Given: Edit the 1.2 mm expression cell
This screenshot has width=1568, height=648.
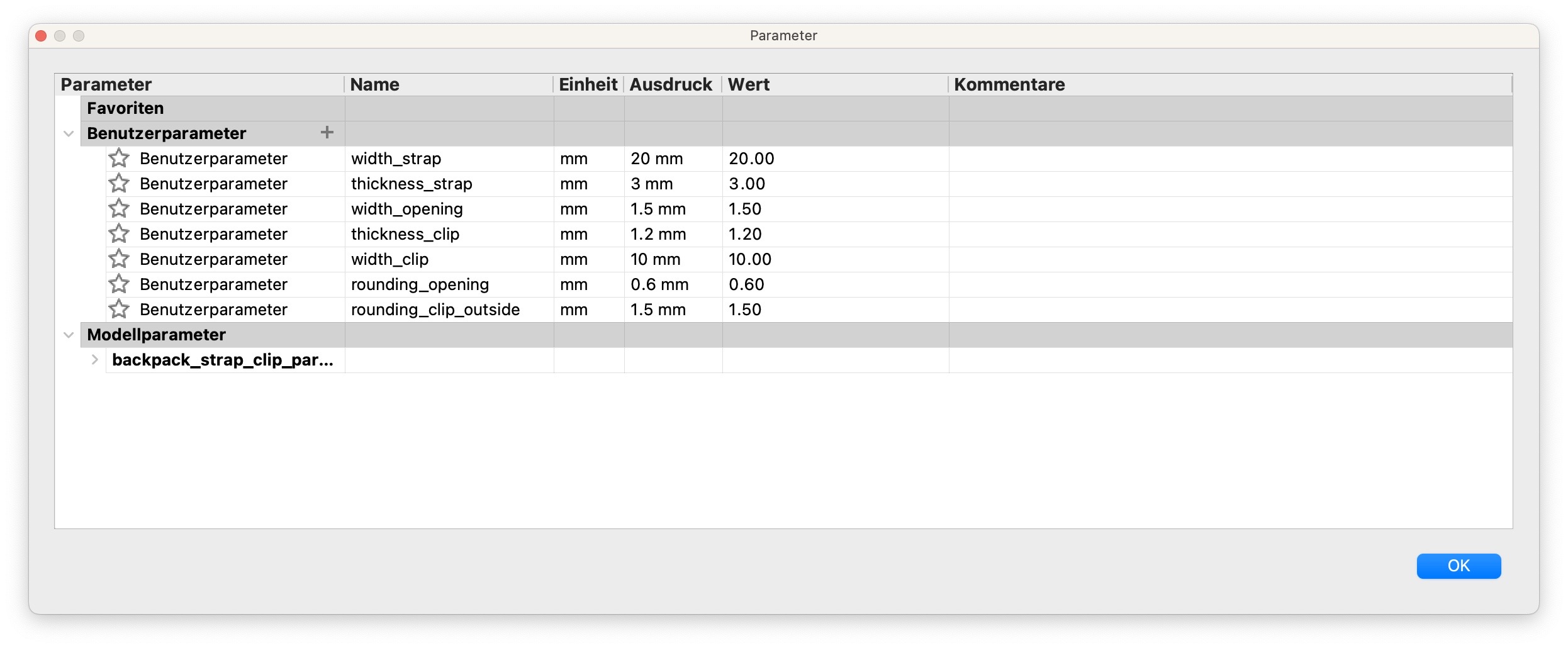Looking at the screenshot, I should coord(673,234).
